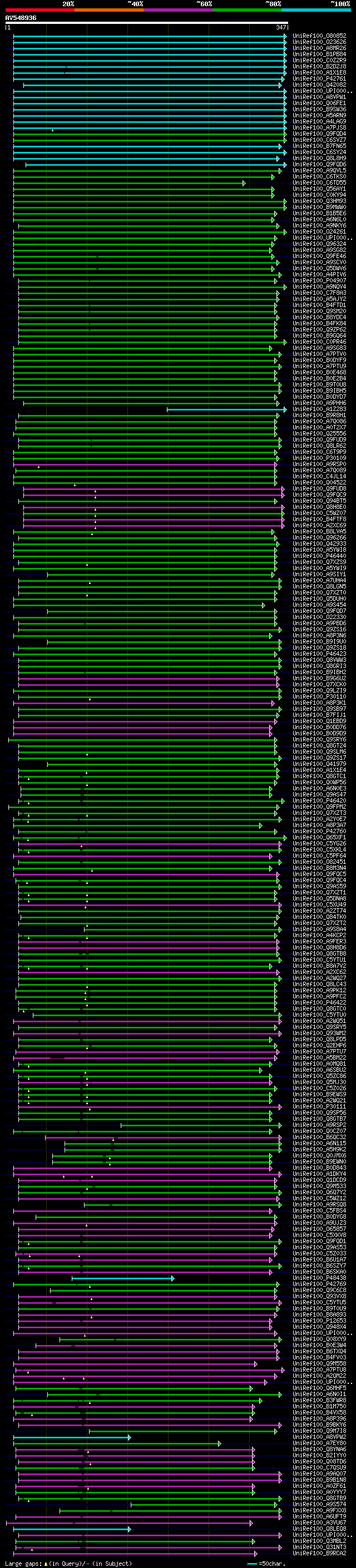The image size is (356, 1568).
Task: Select hit UniRef100_C6TD55
Action: click(x=319, y=182)
